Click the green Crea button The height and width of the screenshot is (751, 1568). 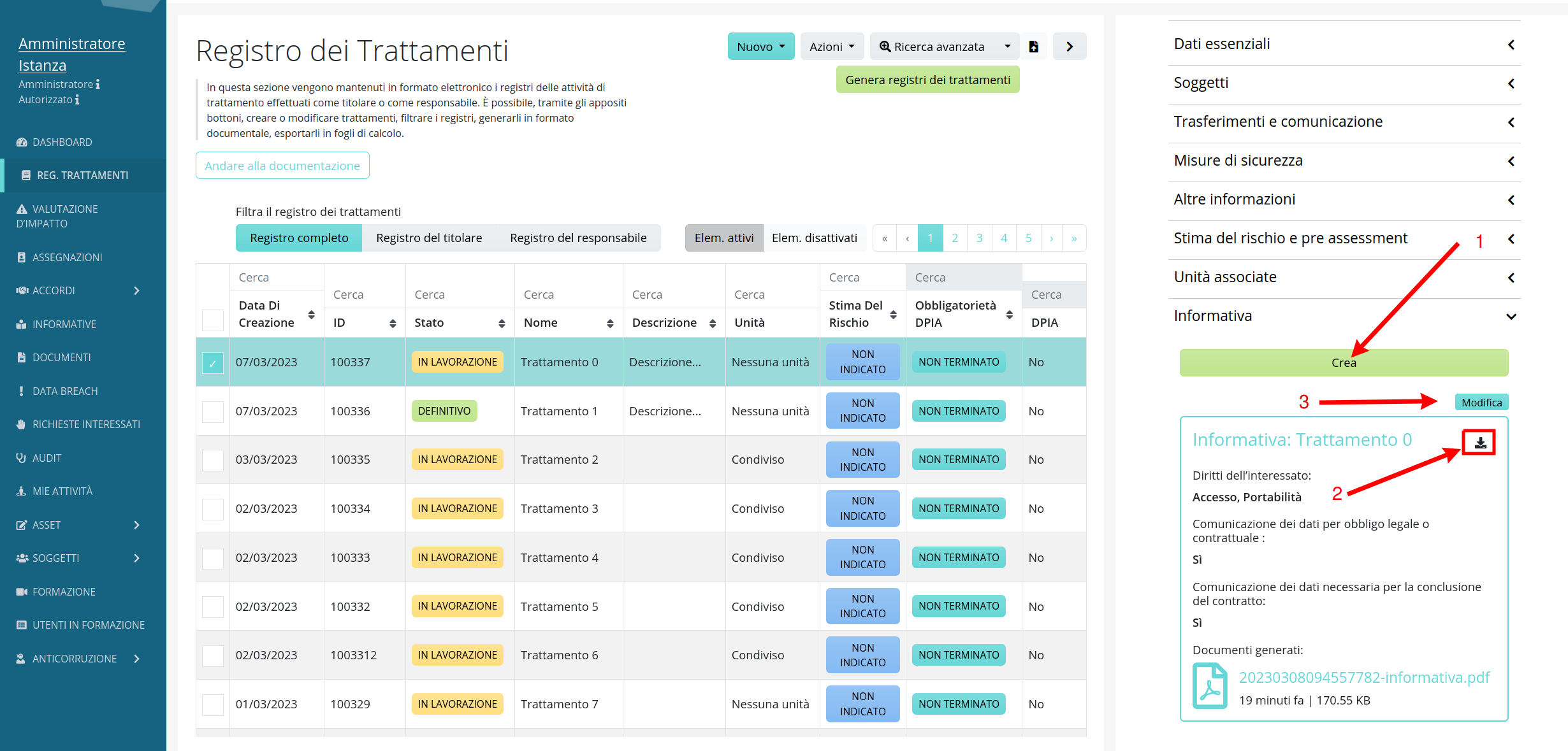(x=1344, y=362)
